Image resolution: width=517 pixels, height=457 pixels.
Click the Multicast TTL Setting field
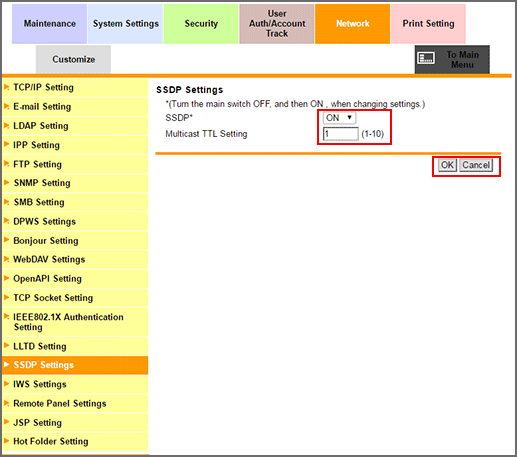pyautogui.click(x=341, y=134)
